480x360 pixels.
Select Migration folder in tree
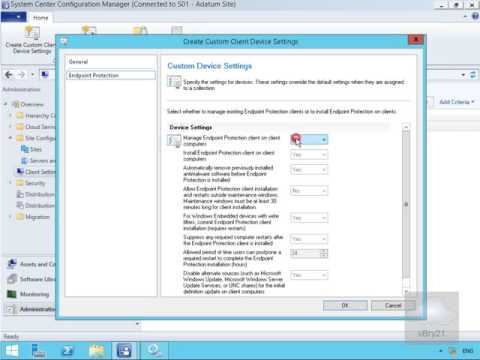[33, 217]
